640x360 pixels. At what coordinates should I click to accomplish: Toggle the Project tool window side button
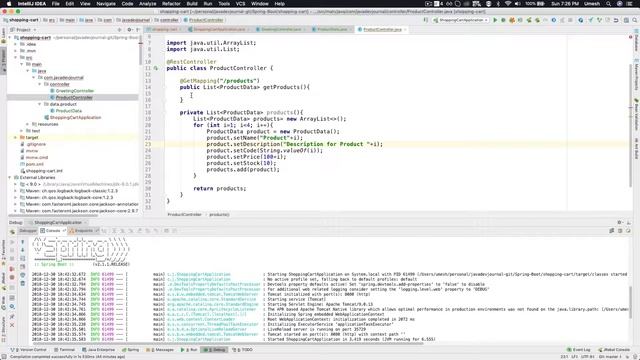click(x=3, y=60)
